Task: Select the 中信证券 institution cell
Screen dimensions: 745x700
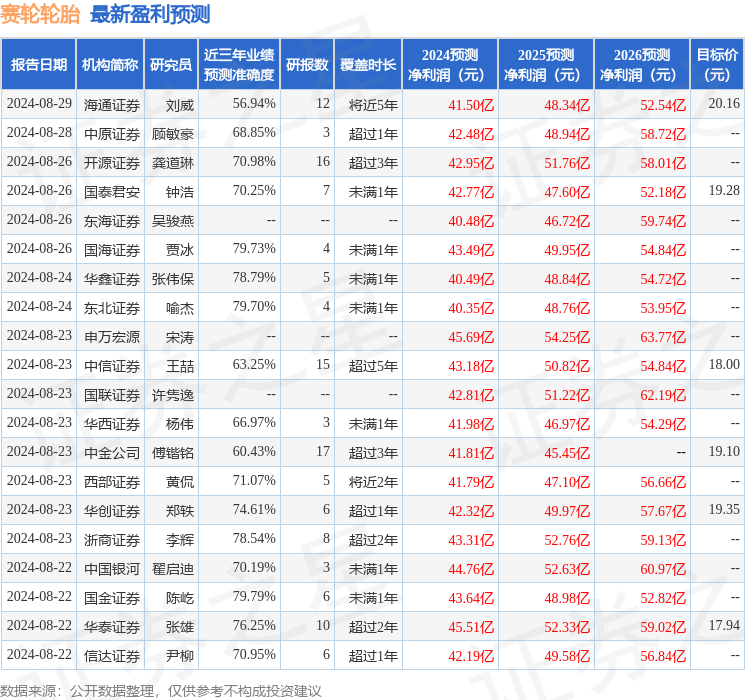Action: coord(112,366)
